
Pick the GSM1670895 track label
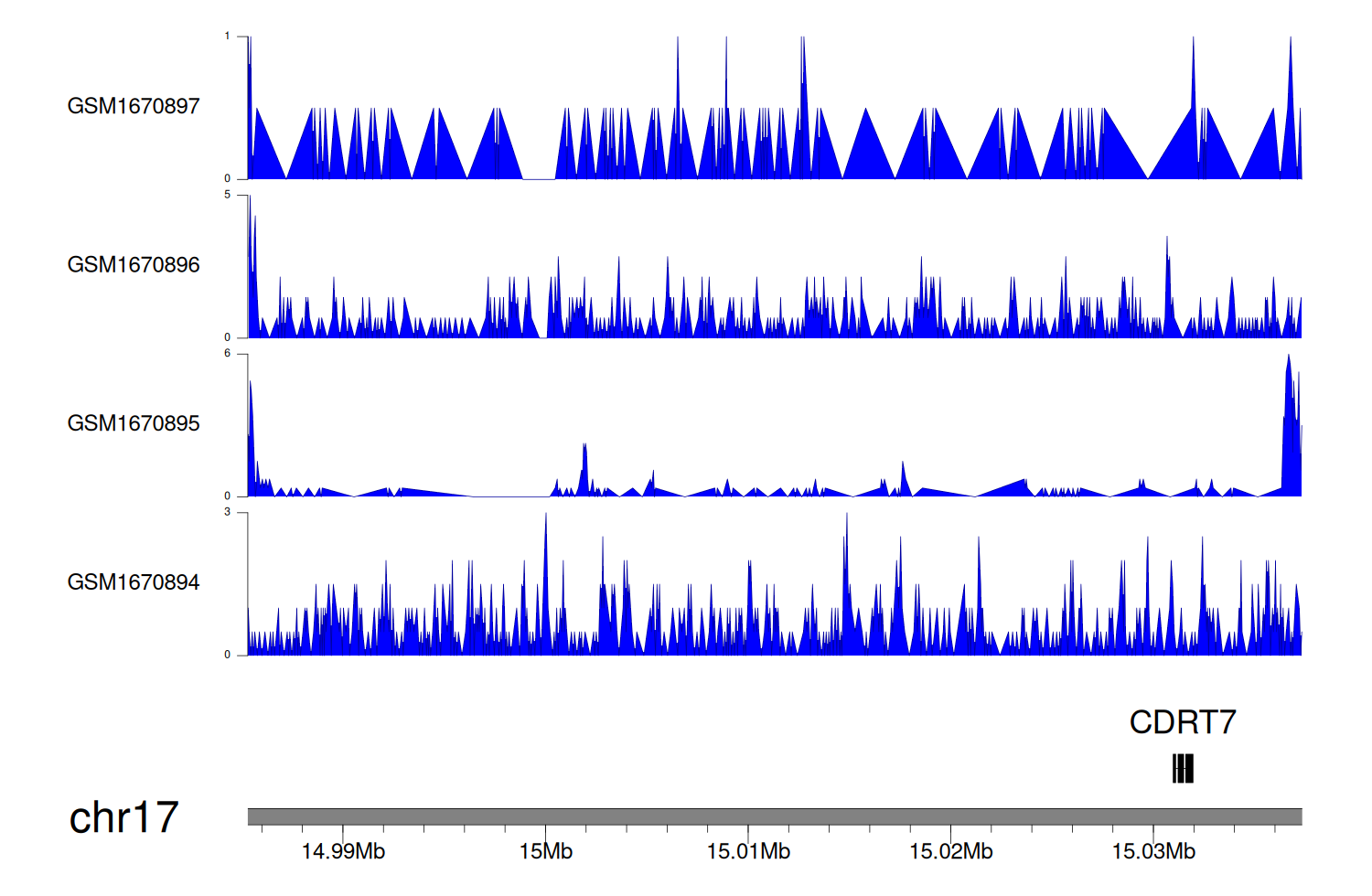134,423
